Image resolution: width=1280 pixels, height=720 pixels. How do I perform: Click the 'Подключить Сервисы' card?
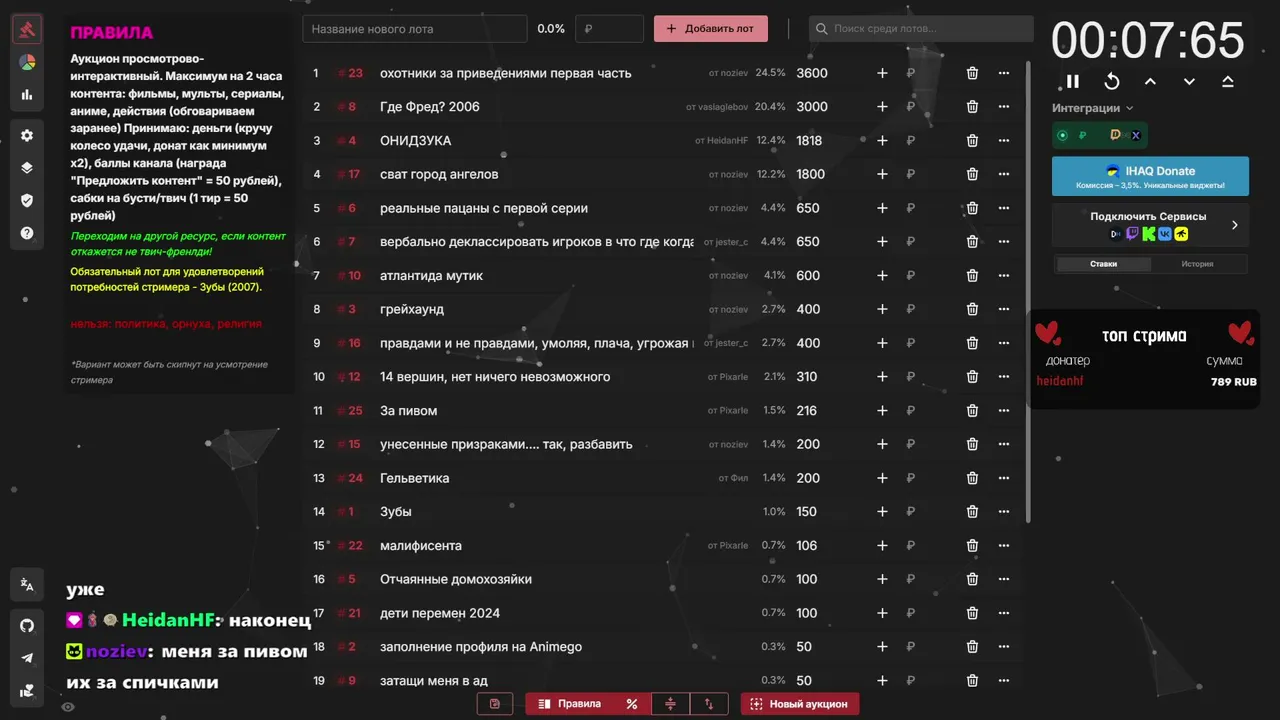(1150, 225)
